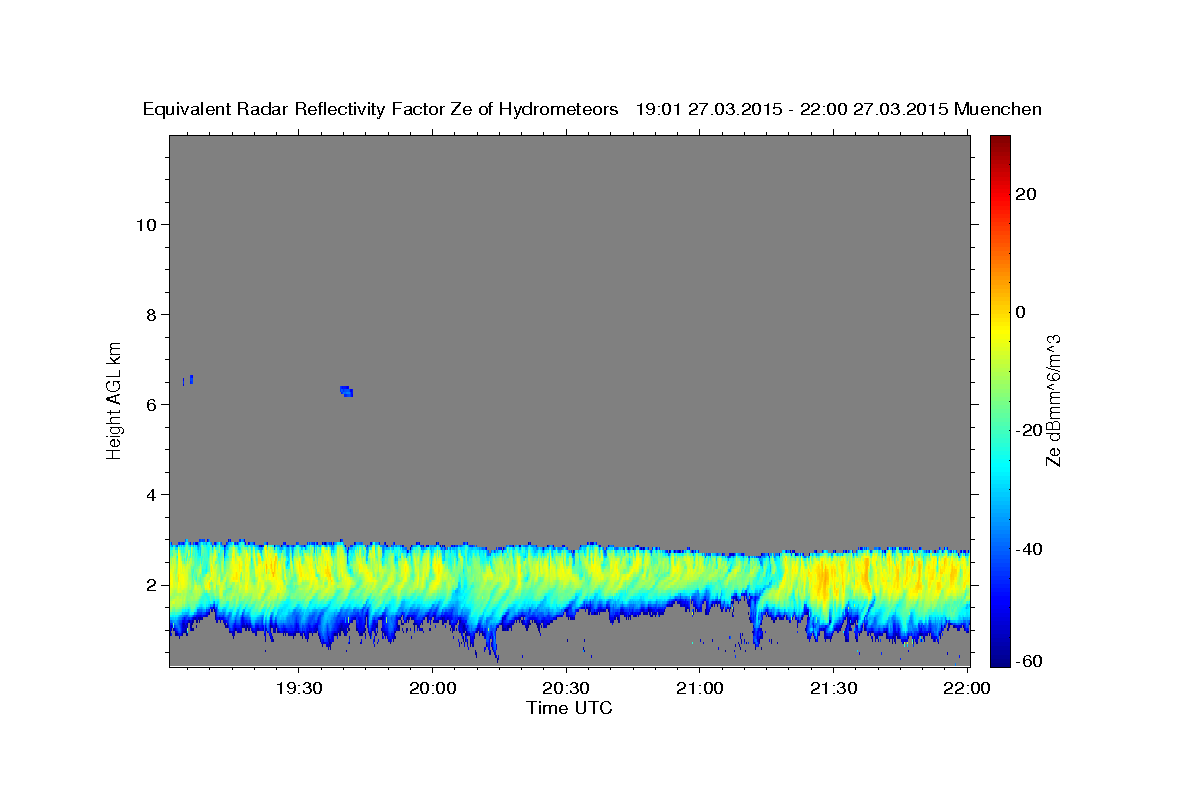Click the tiny blue echo near 6.5 km at 19:05
This screenshot has width=1200, height=800.
[190, 379]
